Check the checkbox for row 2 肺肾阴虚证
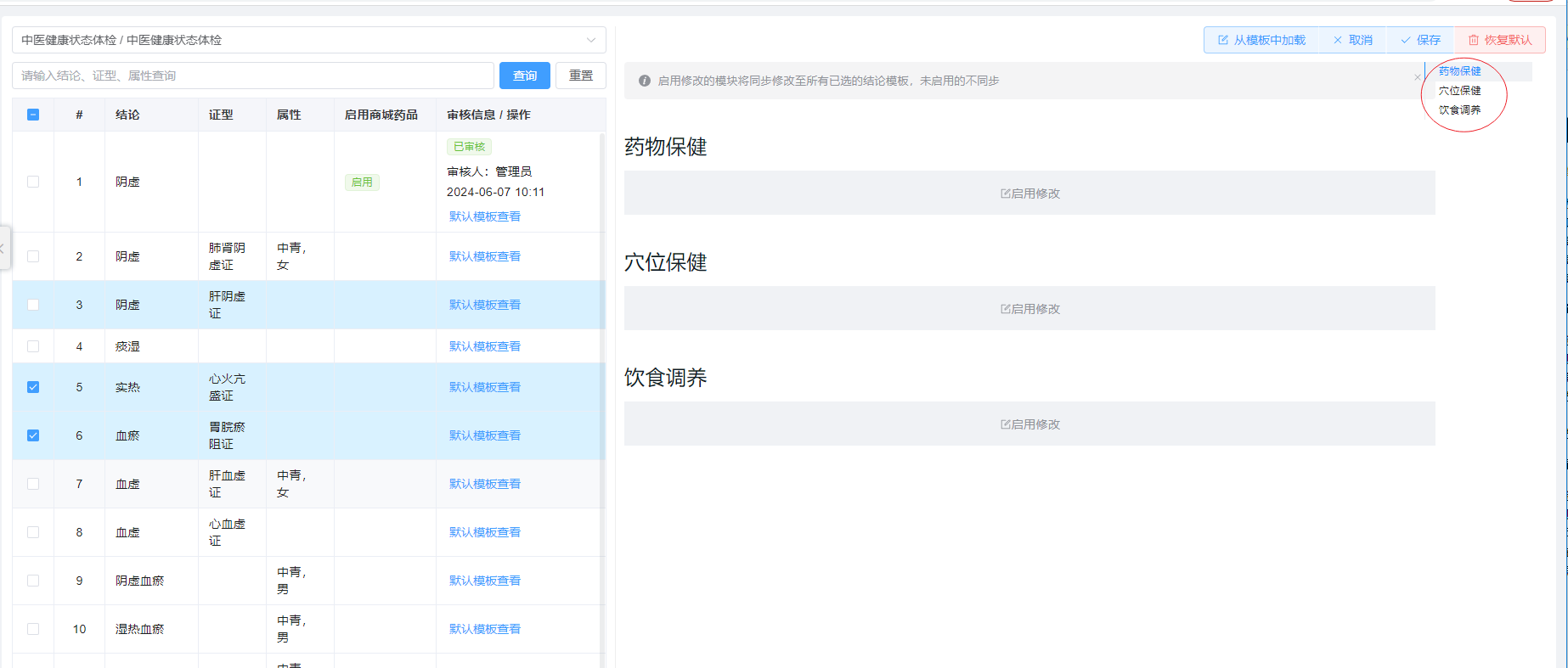The image size is (1568, 668). click(x=33, y=256)
